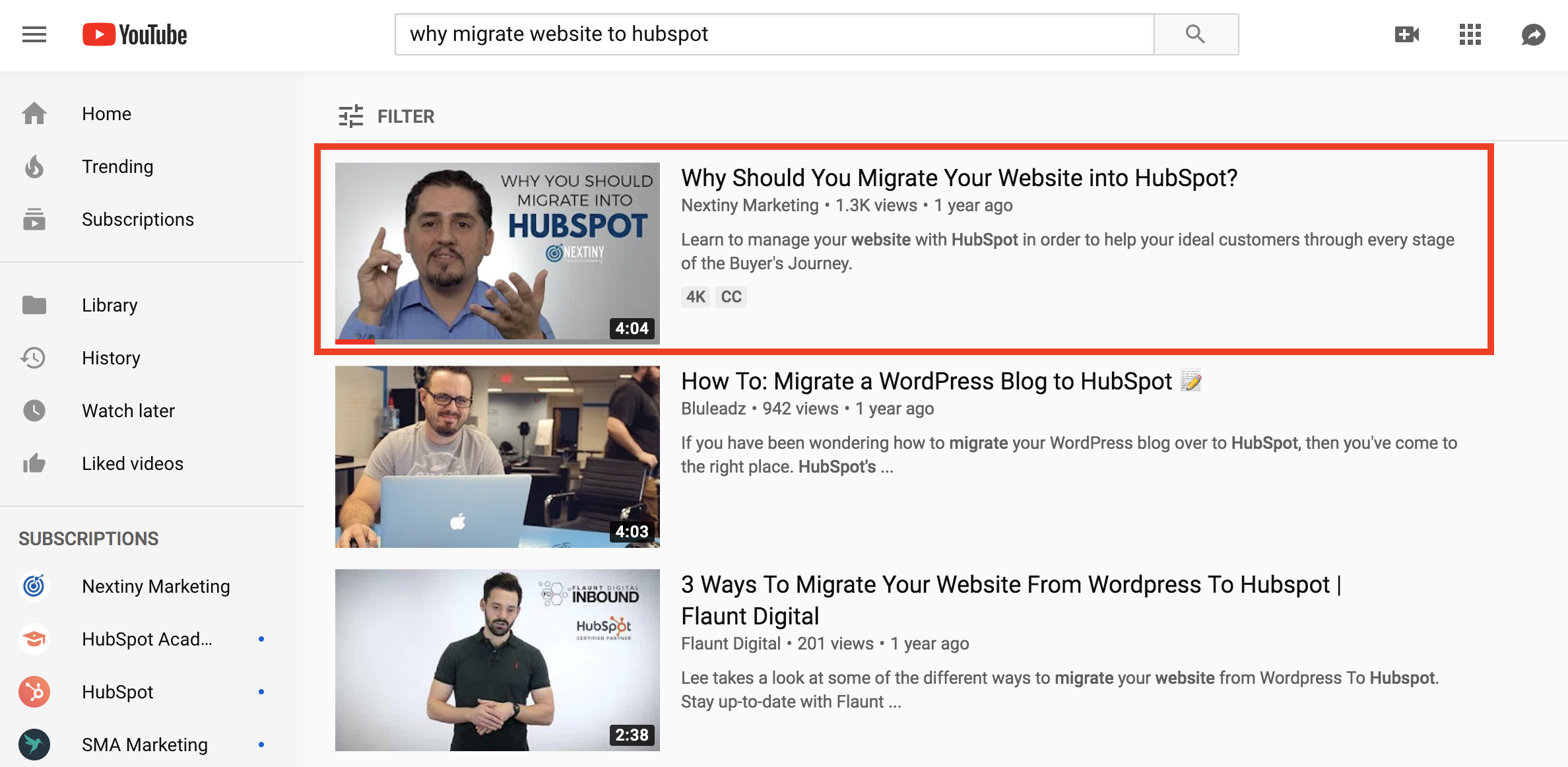Click the '201 views' text
The height and width of the screenshot is (767, 1568).
[x=835, y=644]
